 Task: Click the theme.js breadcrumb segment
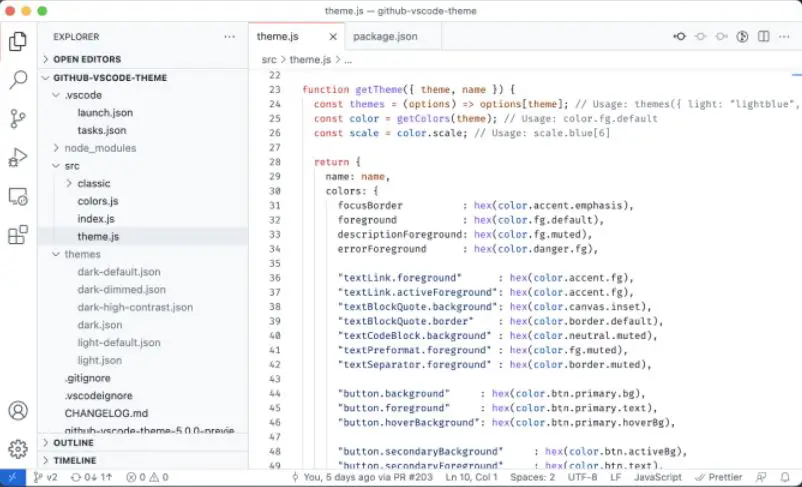pos(310,60)
